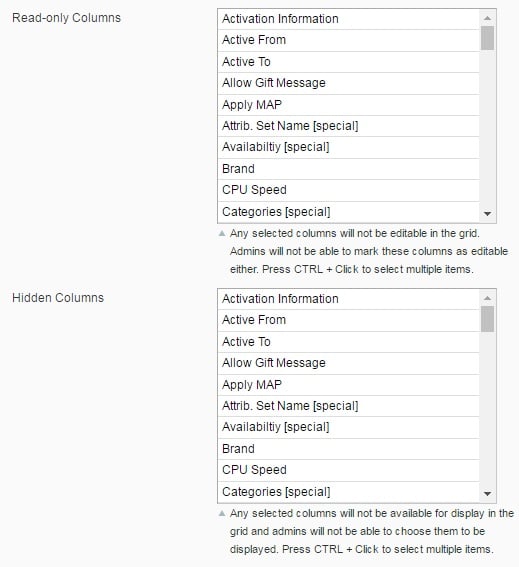Select Attrib. Set Name in Read-only Columns

click(x=349, y=126)
